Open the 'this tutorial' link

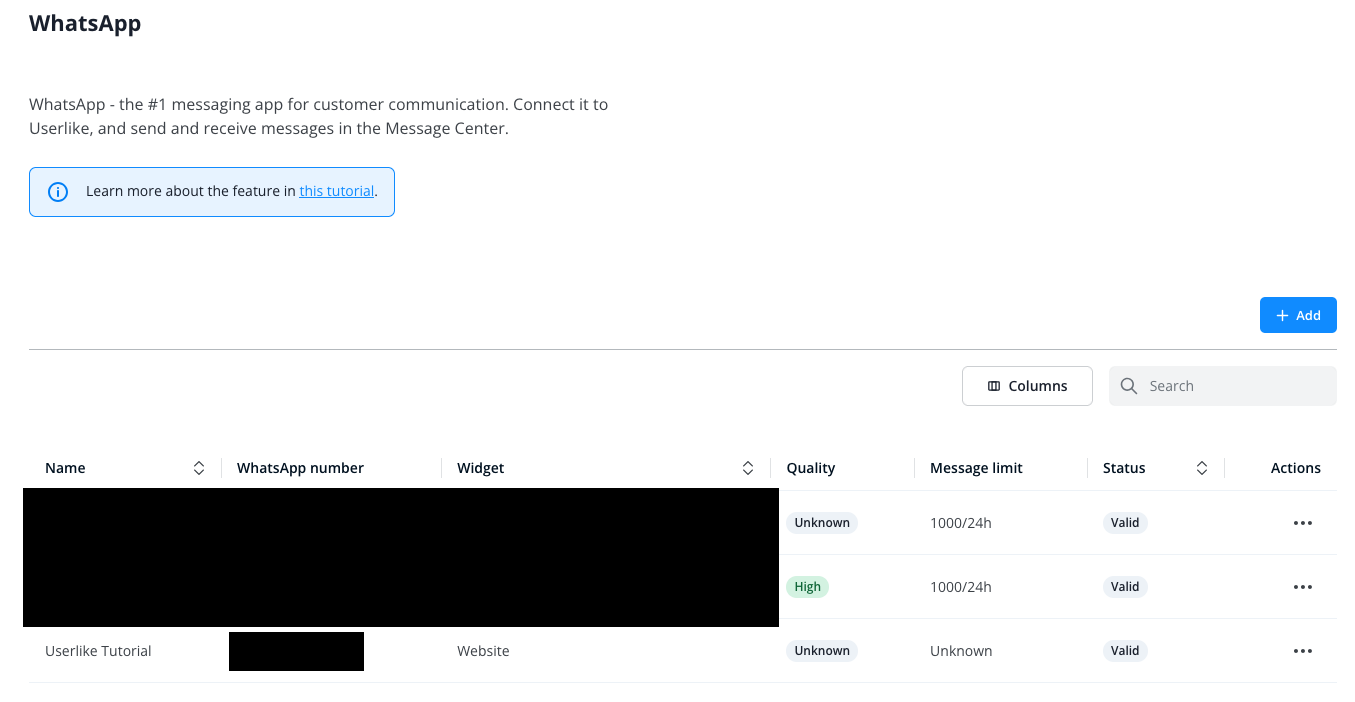coord(336,191)
